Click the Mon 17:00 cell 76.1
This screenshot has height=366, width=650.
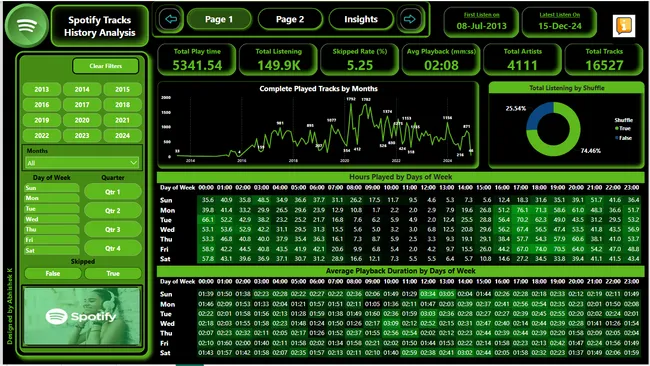(522, 210)
